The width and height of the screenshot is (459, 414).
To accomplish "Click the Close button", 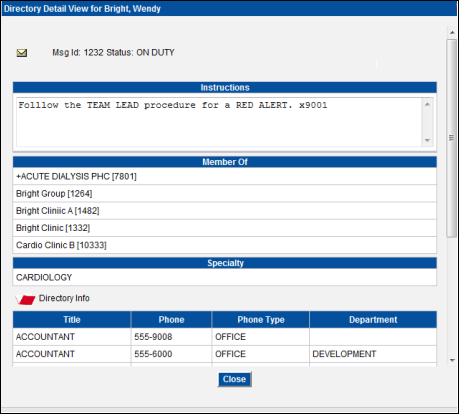I will click(235, 379).
